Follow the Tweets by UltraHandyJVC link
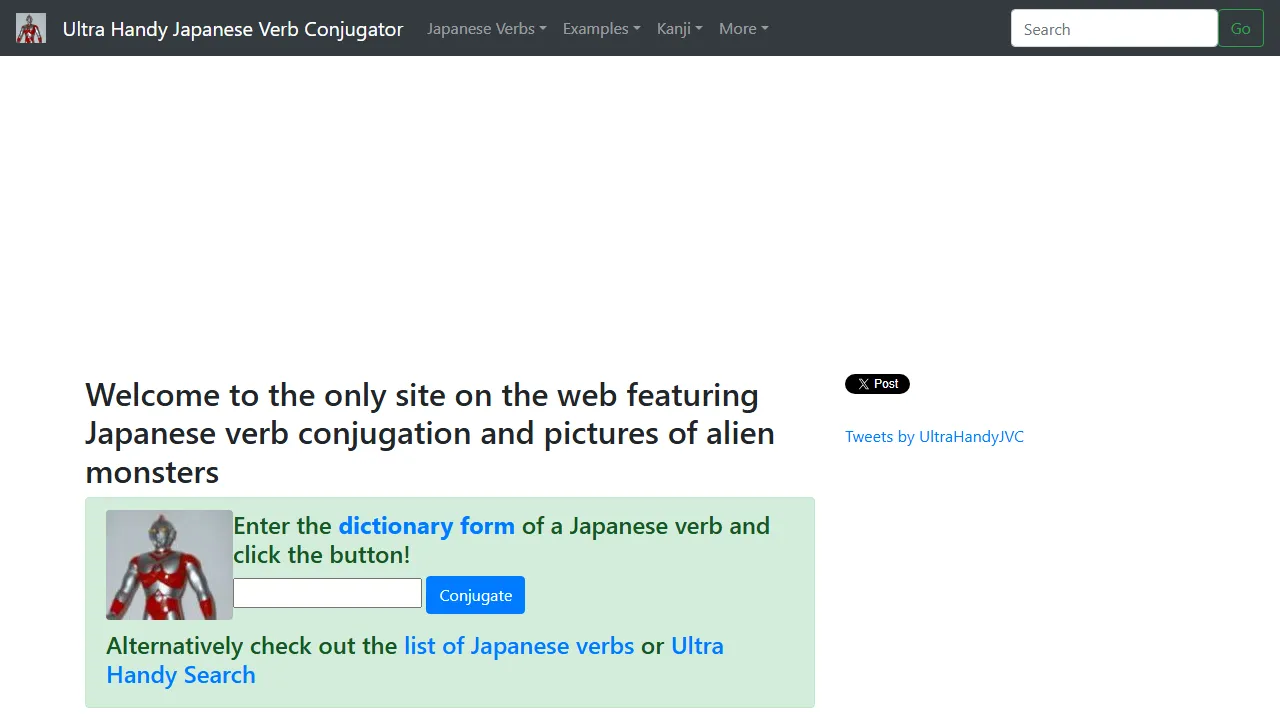1280x720 pixels. click(934, 436)
